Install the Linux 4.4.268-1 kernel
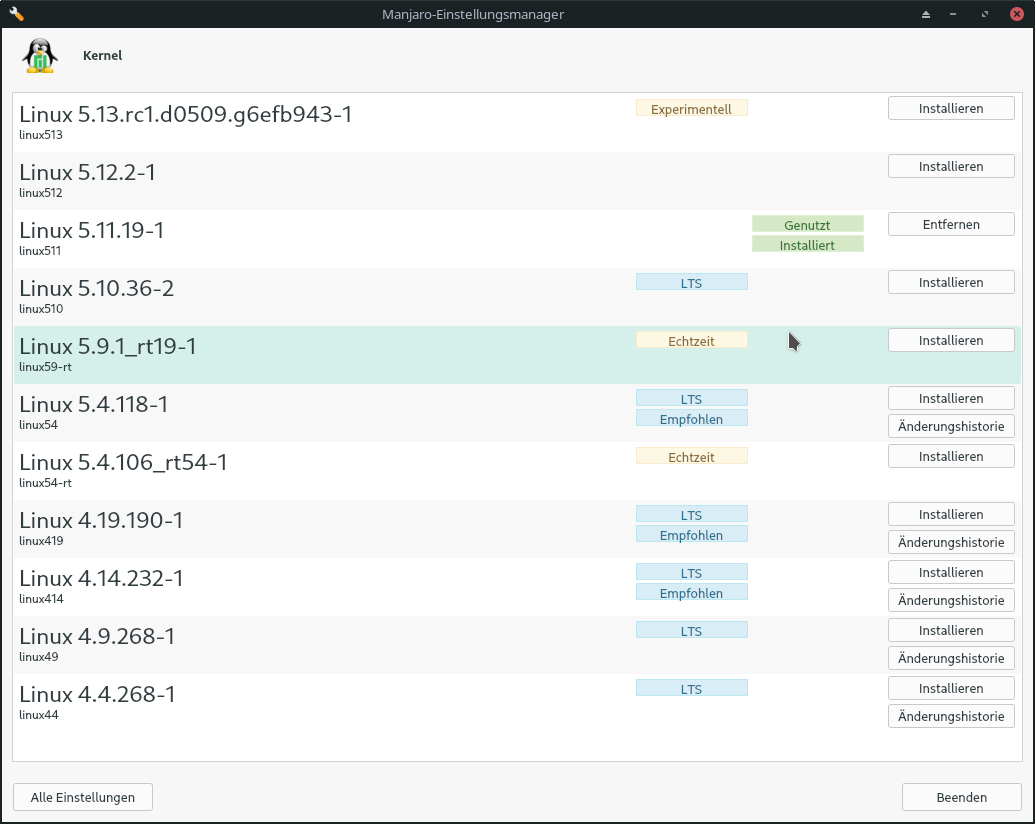 (x=951, y=689)
